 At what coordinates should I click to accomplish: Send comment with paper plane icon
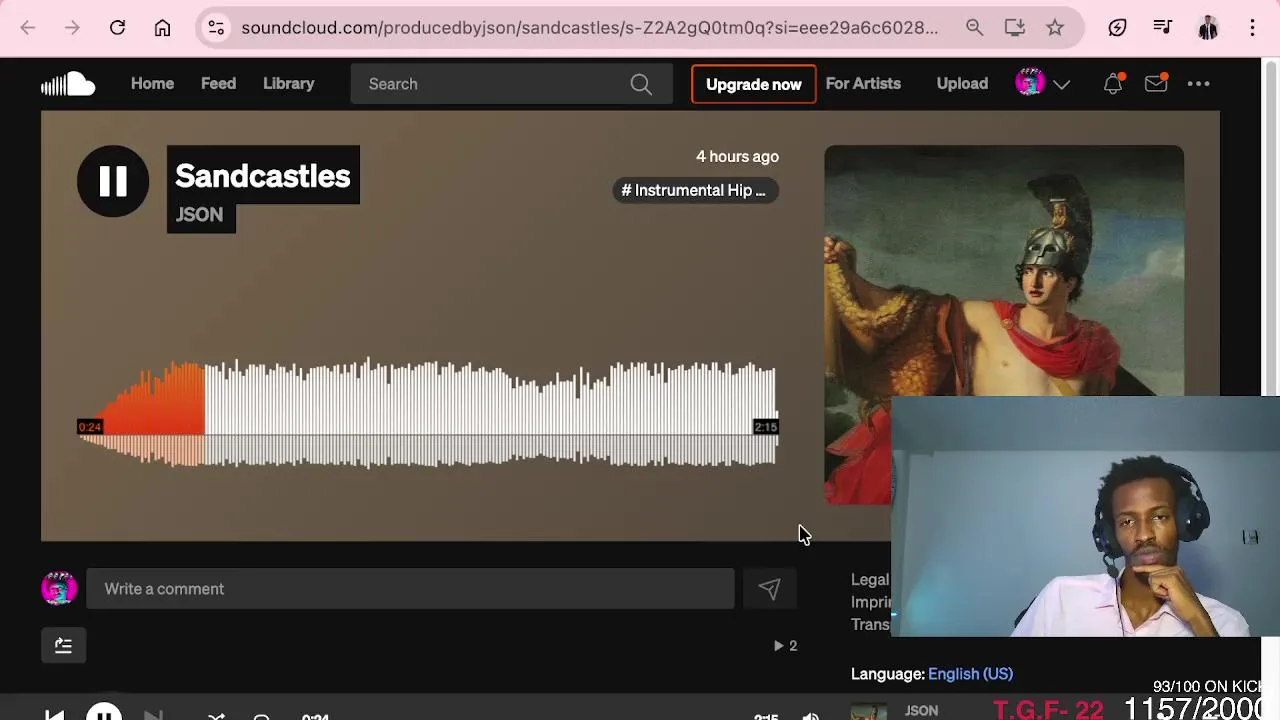point(768,589)
